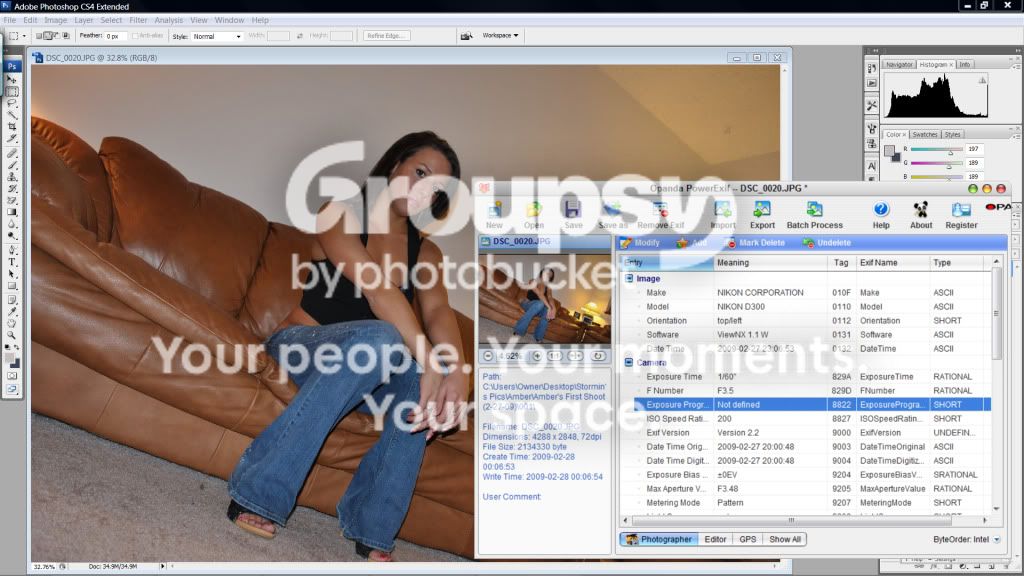Screen dimensions: 1024x576
Task: Toggle Edit in Quick Mask Mode
Action: (x=12, y=376)
